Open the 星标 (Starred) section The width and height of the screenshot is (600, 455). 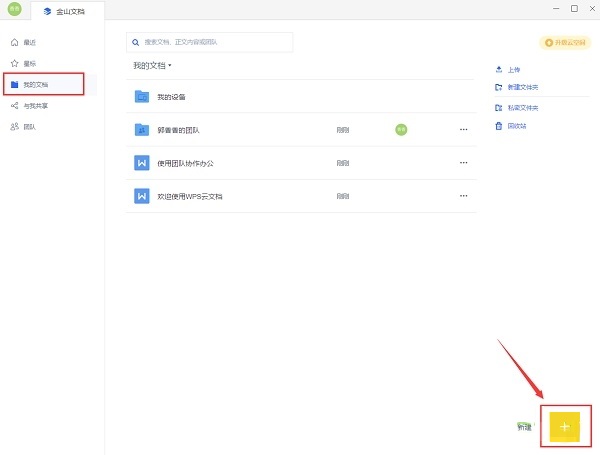pos(29,63)
